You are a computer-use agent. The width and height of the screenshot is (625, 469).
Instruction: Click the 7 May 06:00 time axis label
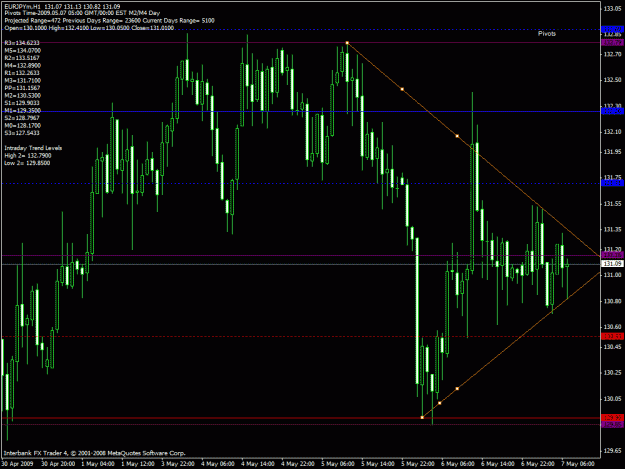pos(578,464)
